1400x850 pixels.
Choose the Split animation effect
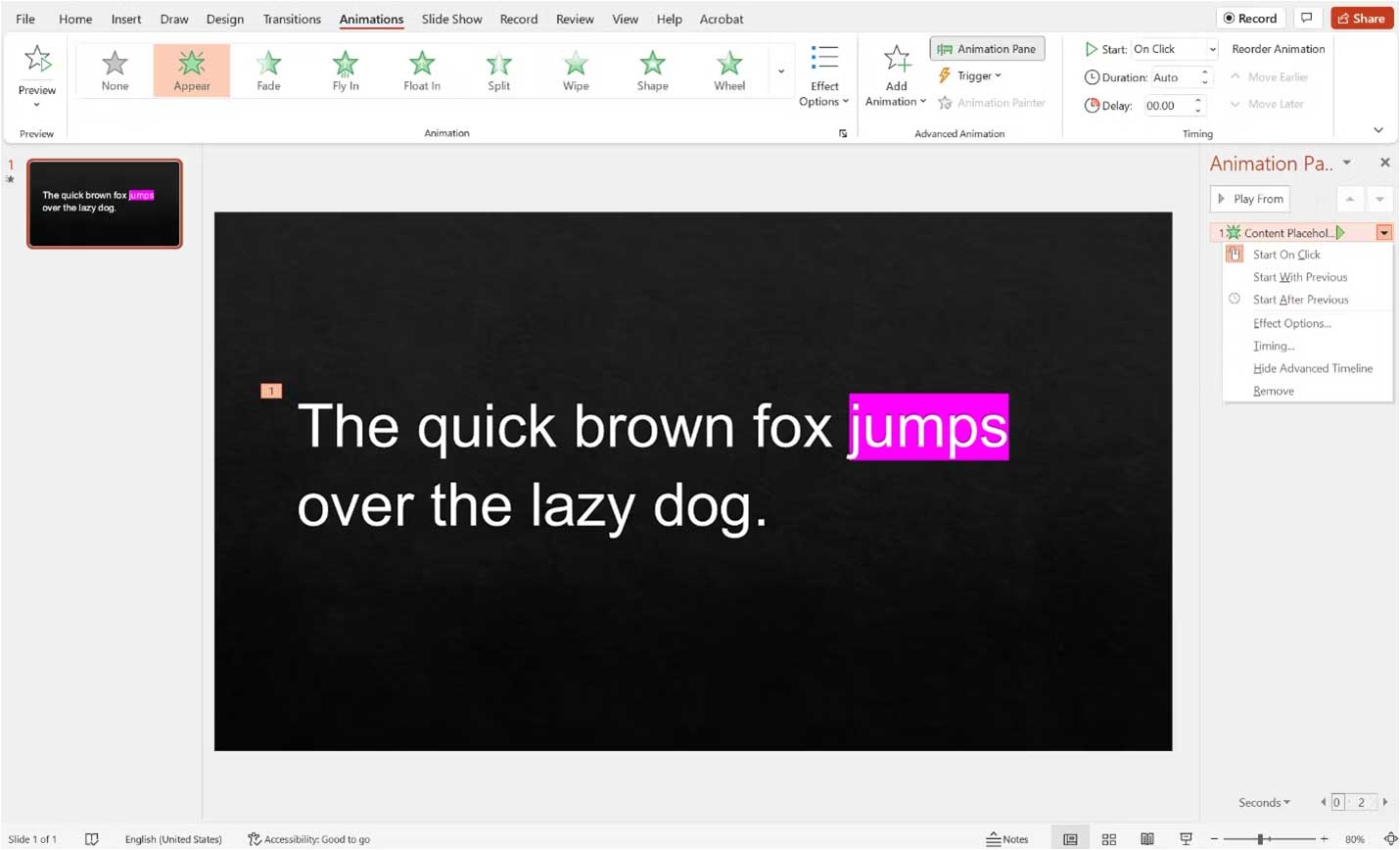coord(498,71)
